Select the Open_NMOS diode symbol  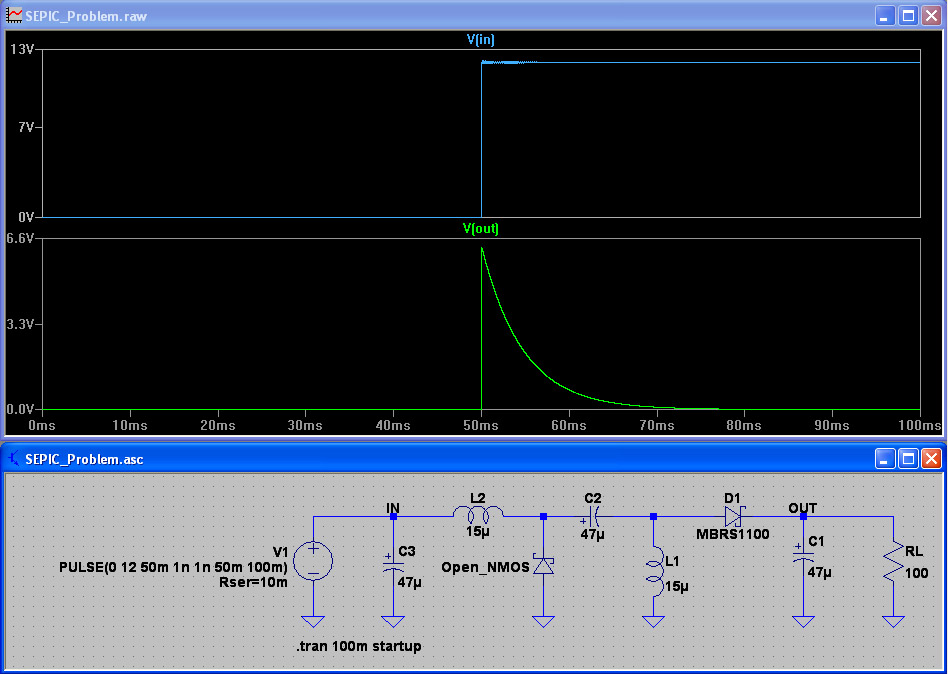click(543, 565)
